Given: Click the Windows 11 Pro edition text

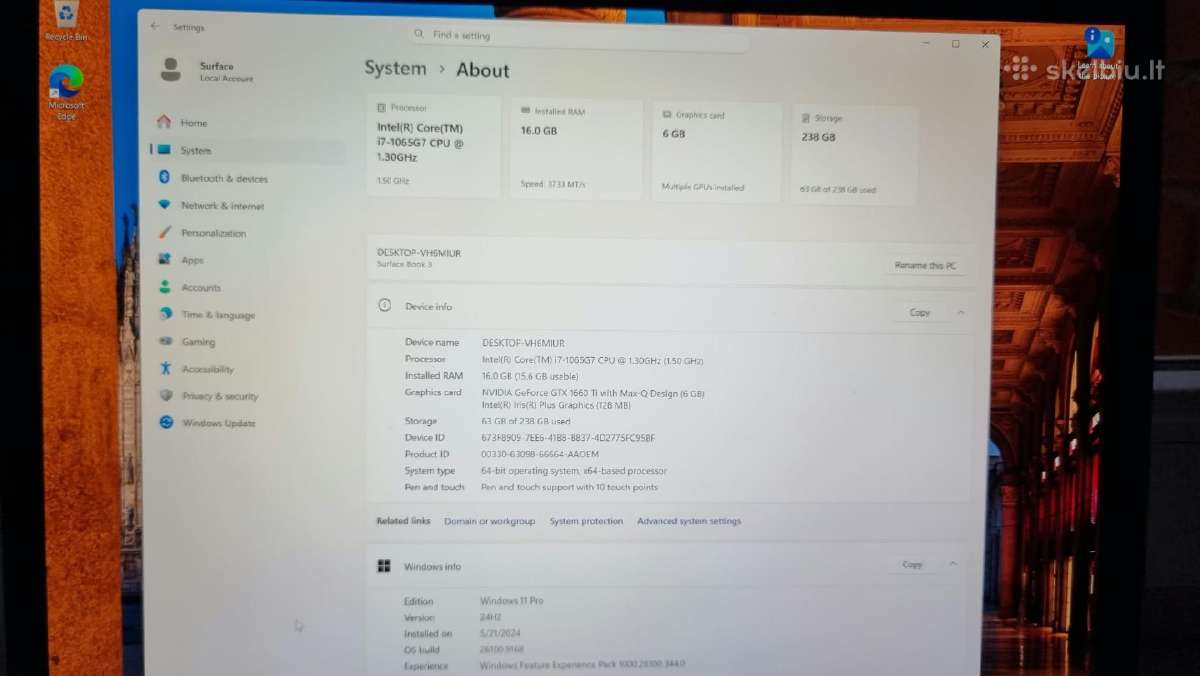Looking at the screenshot, I should (x=511, y=601).
